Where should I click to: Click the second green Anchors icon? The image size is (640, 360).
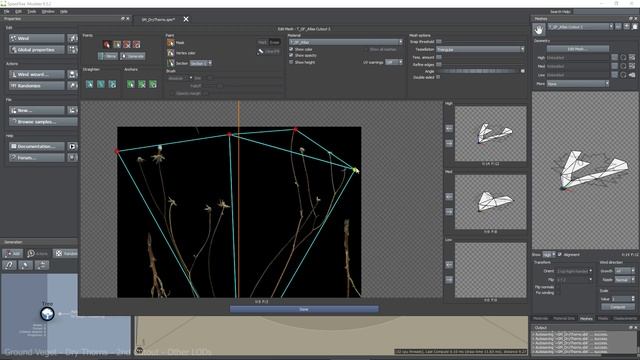(142, 84)
